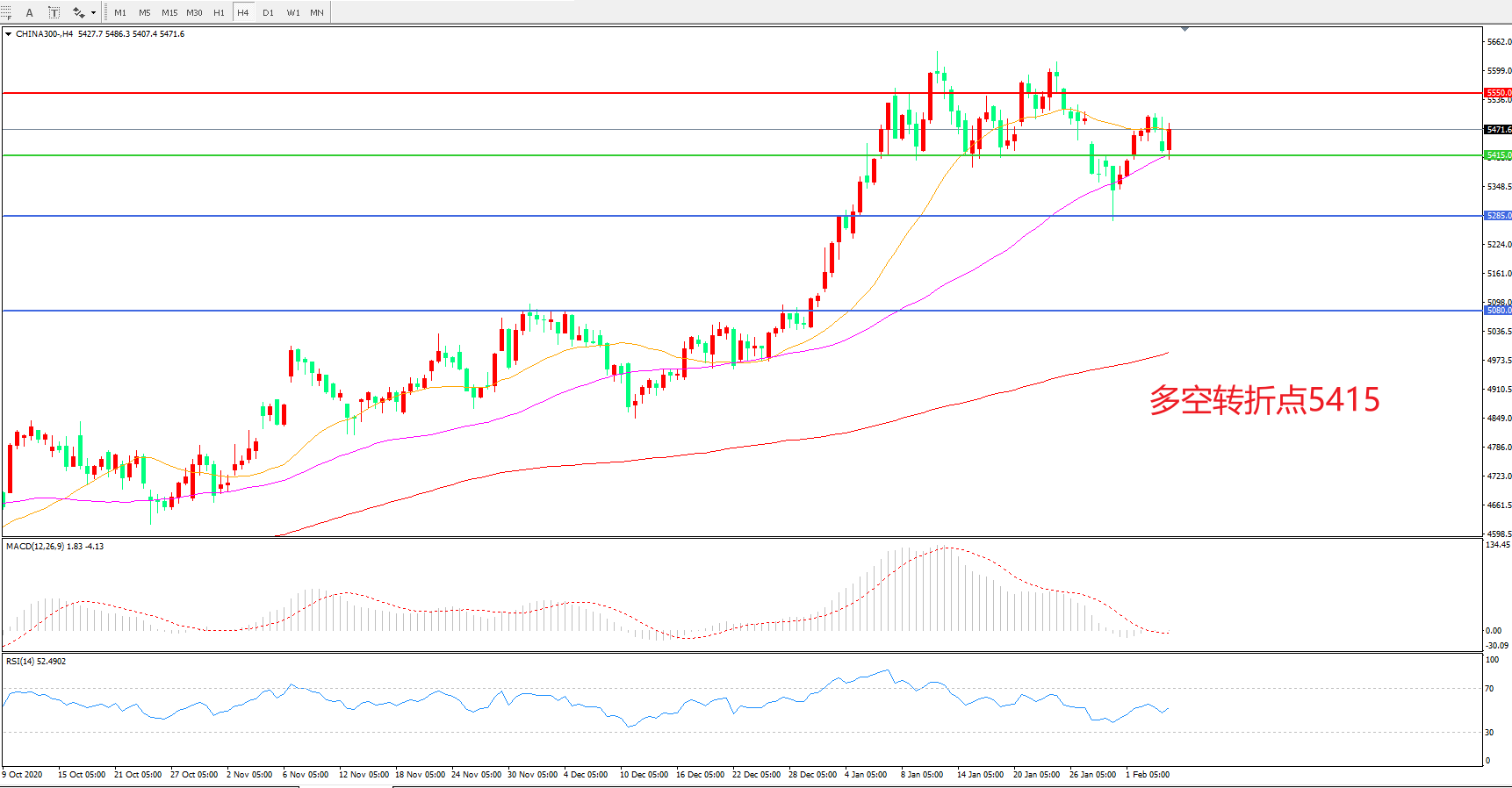Select the Text Label tool
This screenshot has height=788, width=1512.
54,12
